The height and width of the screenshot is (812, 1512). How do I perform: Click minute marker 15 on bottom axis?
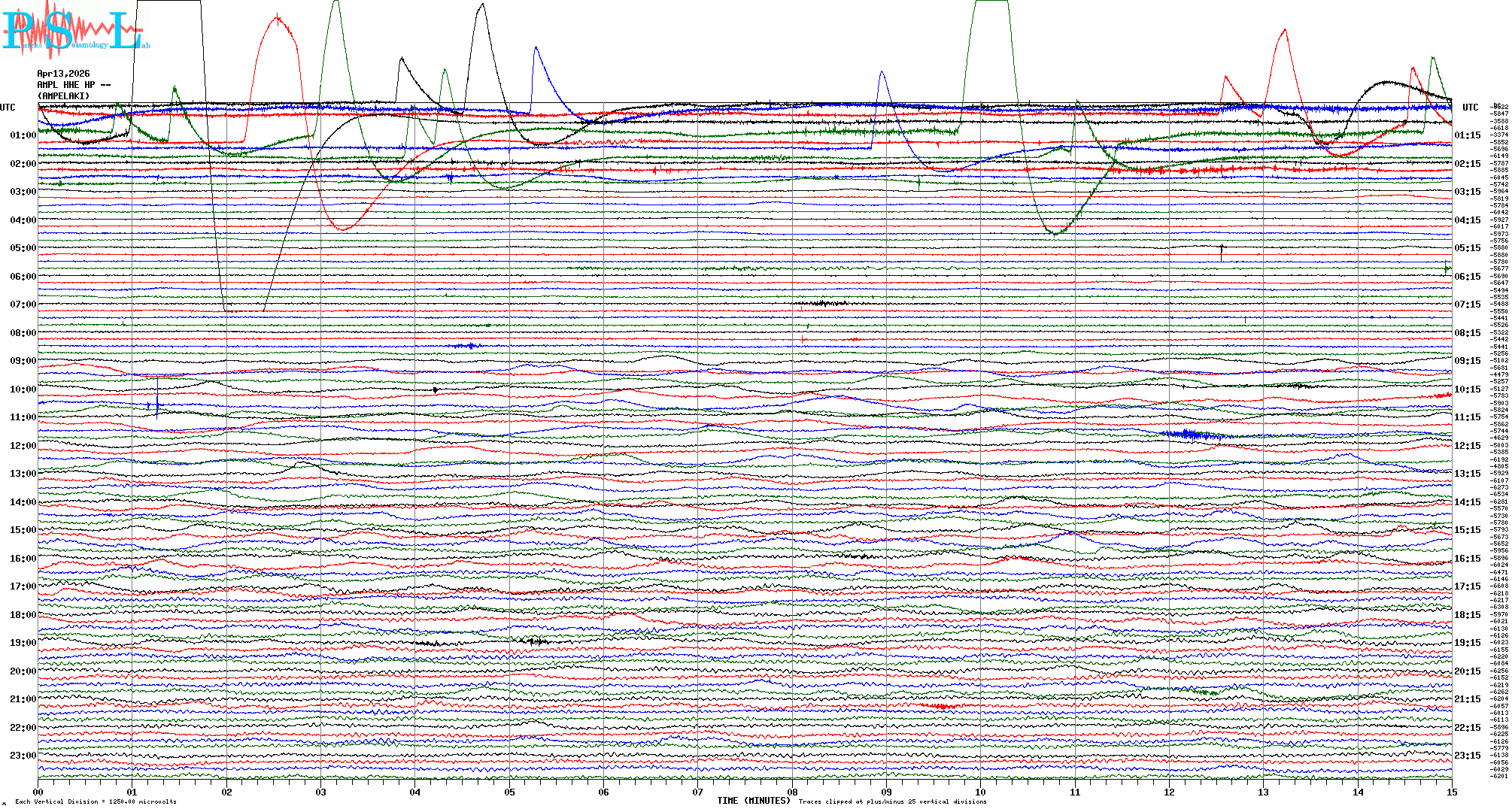point(1451,792)
